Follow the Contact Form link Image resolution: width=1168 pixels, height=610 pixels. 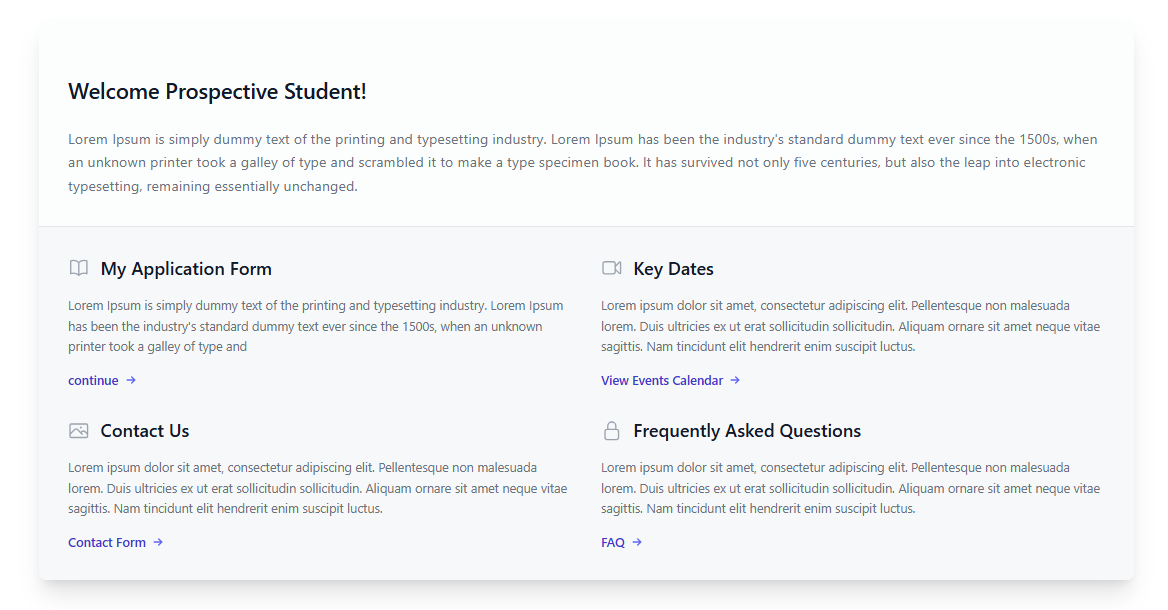[107, 542]
